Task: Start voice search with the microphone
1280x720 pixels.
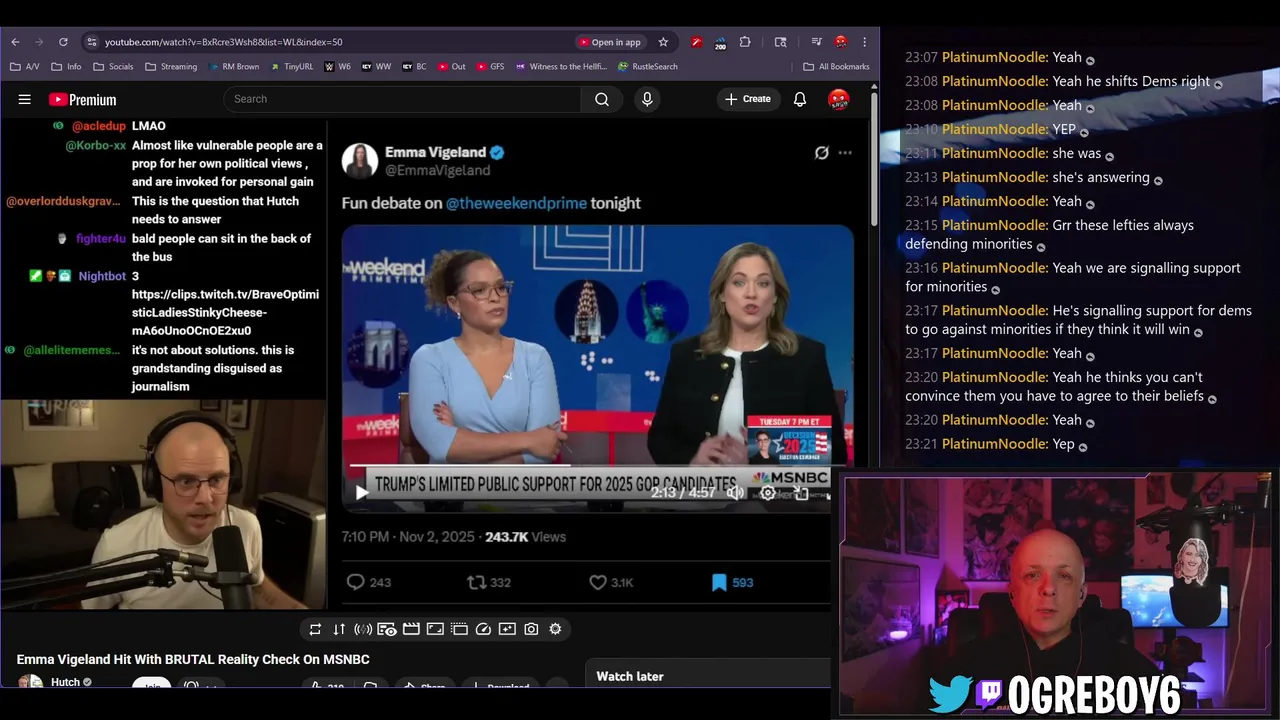Action: point(647,99)
